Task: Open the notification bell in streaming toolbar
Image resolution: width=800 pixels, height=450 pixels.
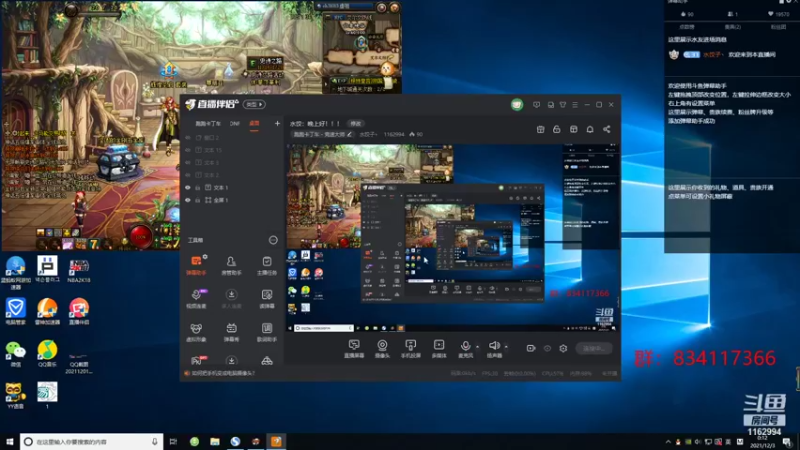Action: point(590,130)
